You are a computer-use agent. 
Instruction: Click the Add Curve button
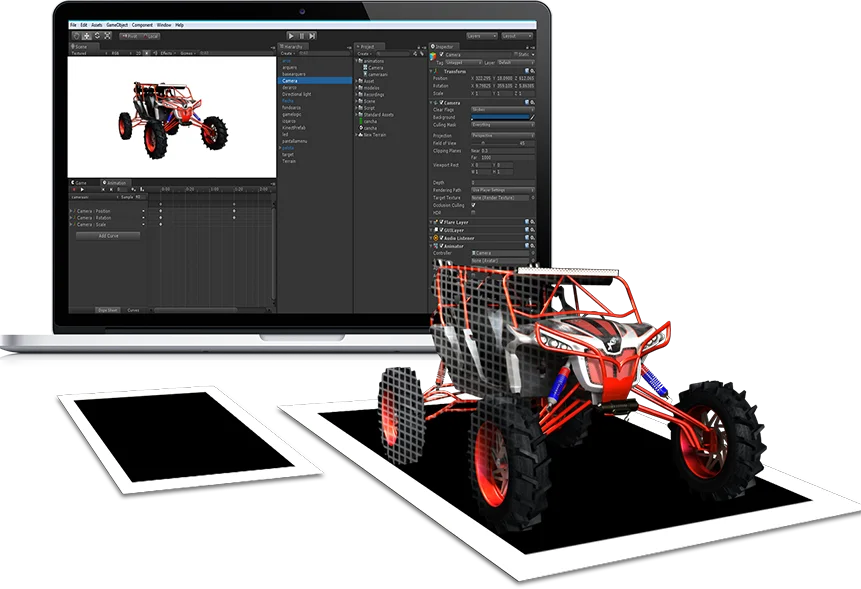click(x=108, y=236)
